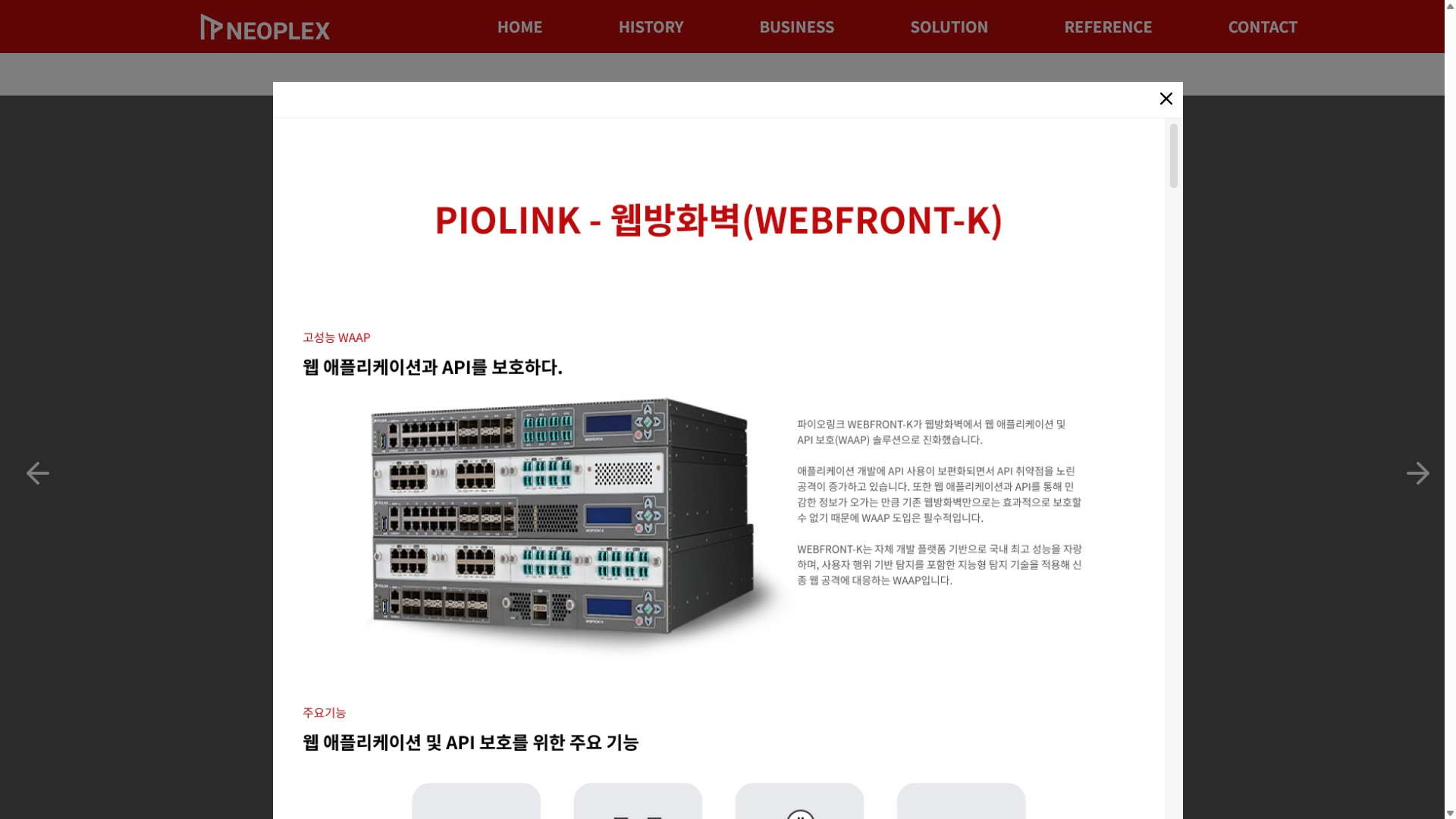Click the PIOLINK 웹방화벽(WEBFRONT-K) title
Screen dimensions: 1456x819
[x=718, y=220]
